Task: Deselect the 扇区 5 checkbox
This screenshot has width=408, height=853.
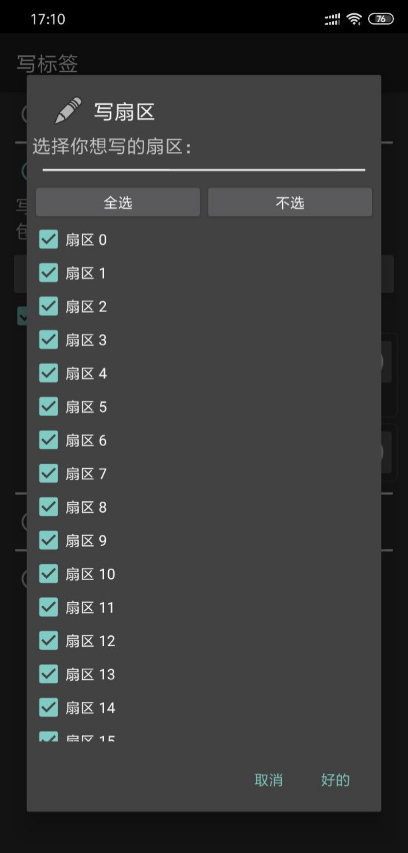Action: 48,406
